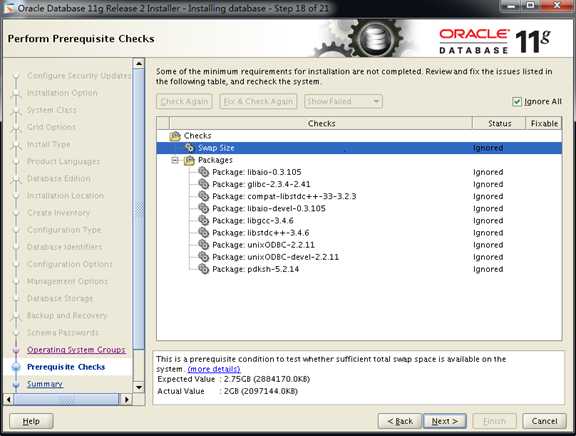Screen dimensions: 576x436
Task: Click the icon beside Package libaio-0.3.105
Action: 204,172
